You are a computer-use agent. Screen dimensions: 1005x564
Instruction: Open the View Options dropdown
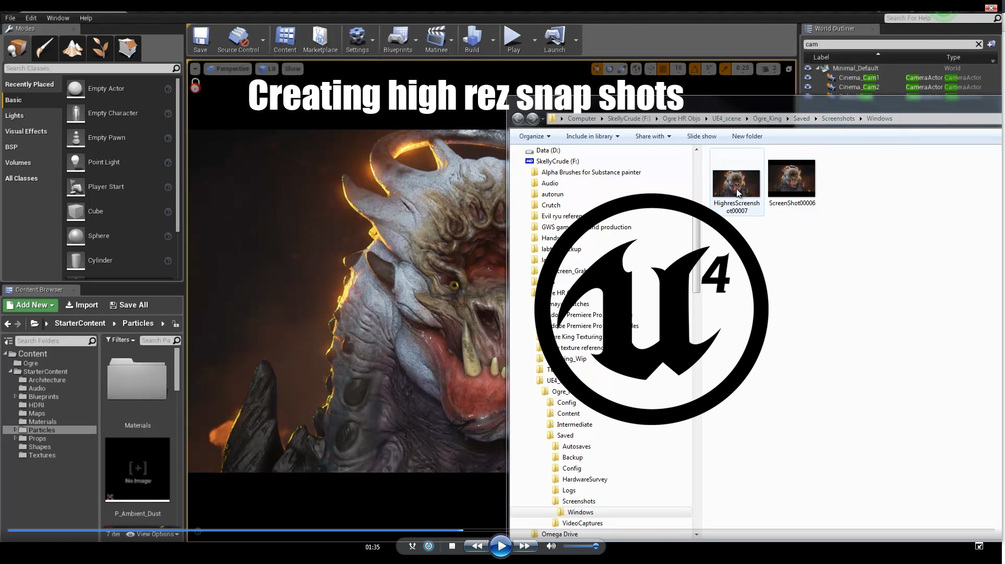click(153, 534)
